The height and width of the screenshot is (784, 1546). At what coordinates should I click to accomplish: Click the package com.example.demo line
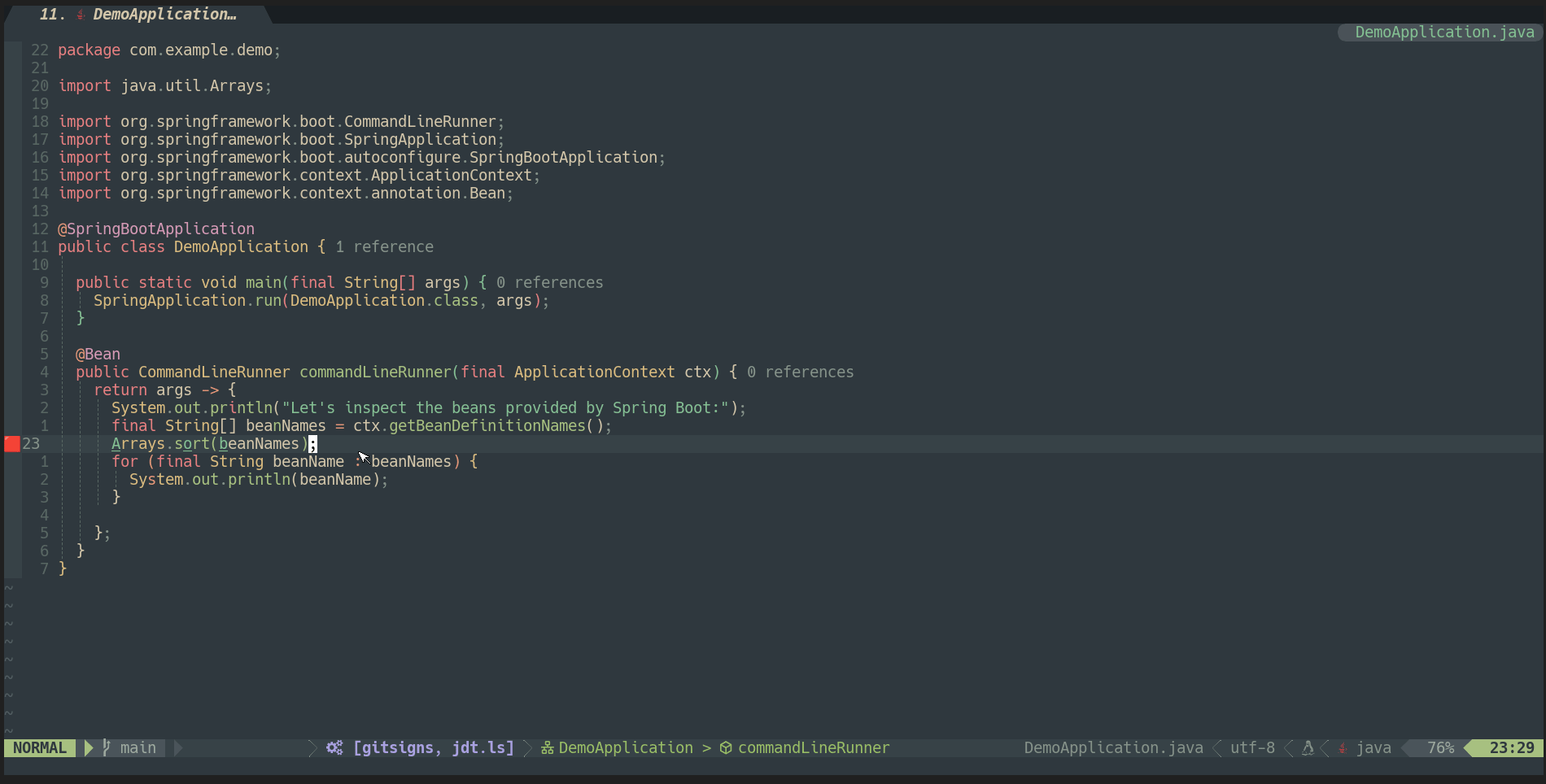(x=169, y=50)
